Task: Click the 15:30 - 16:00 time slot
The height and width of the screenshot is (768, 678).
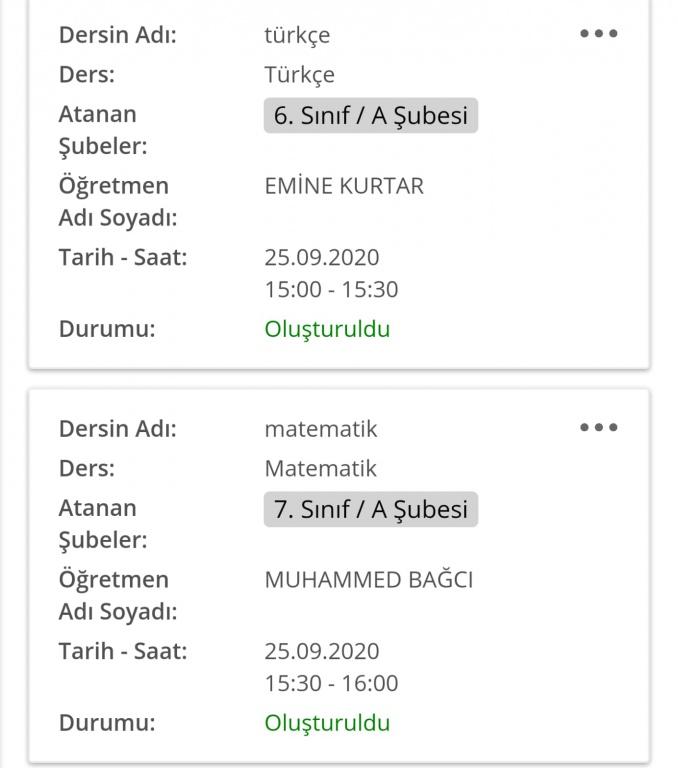Action: click(331, 684)
